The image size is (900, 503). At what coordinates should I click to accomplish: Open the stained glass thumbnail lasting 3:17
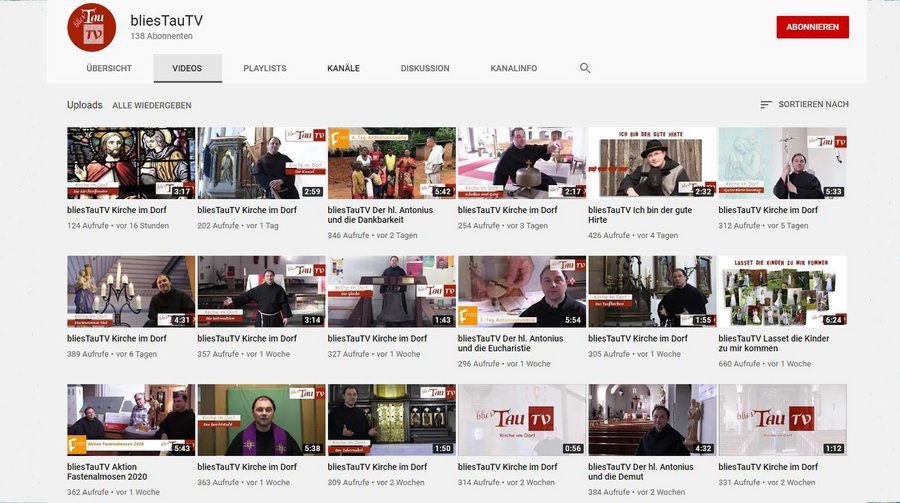click(x=131, y=163)
